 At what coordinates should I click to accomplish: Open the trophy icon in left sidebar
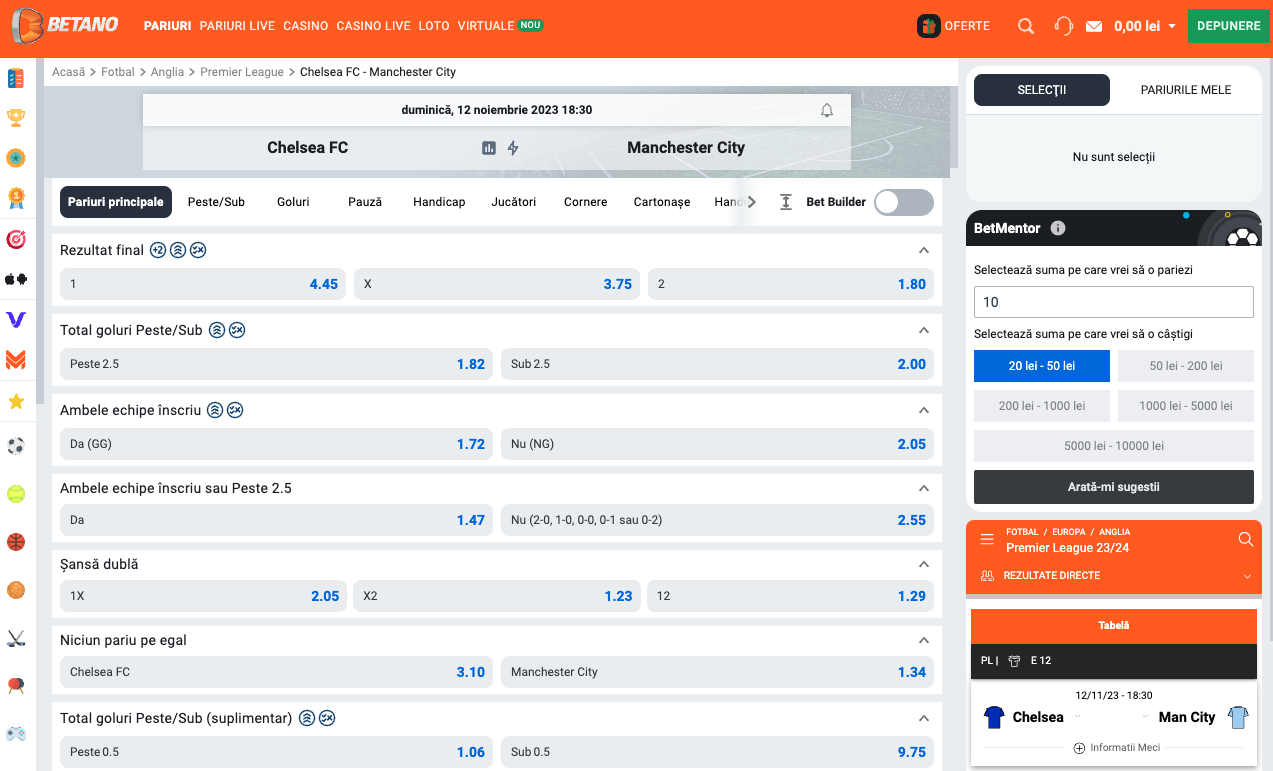16,118
